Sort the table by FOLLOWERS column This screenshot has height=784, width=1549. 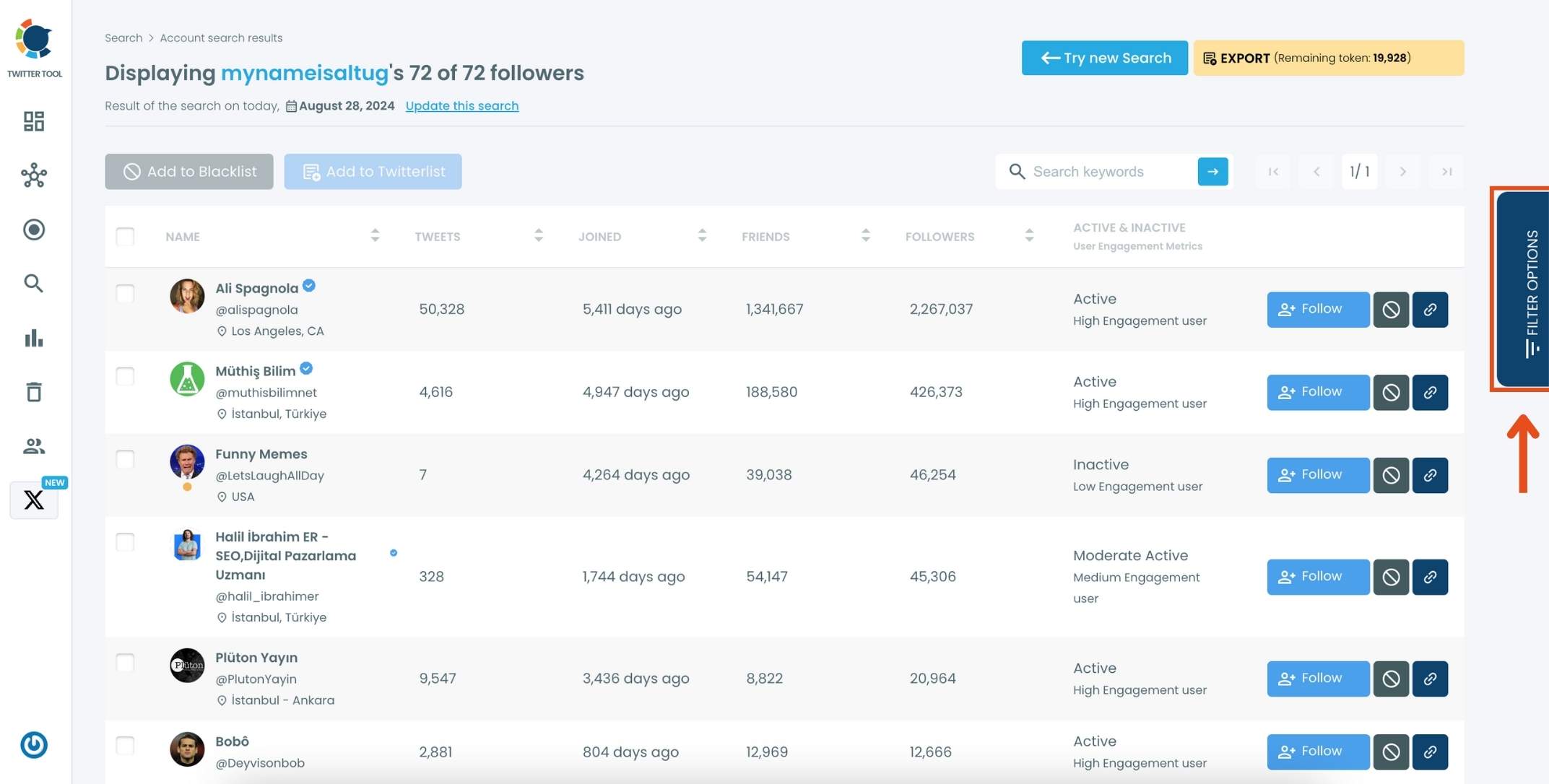pyautogui.click(x=1029, y=235)
